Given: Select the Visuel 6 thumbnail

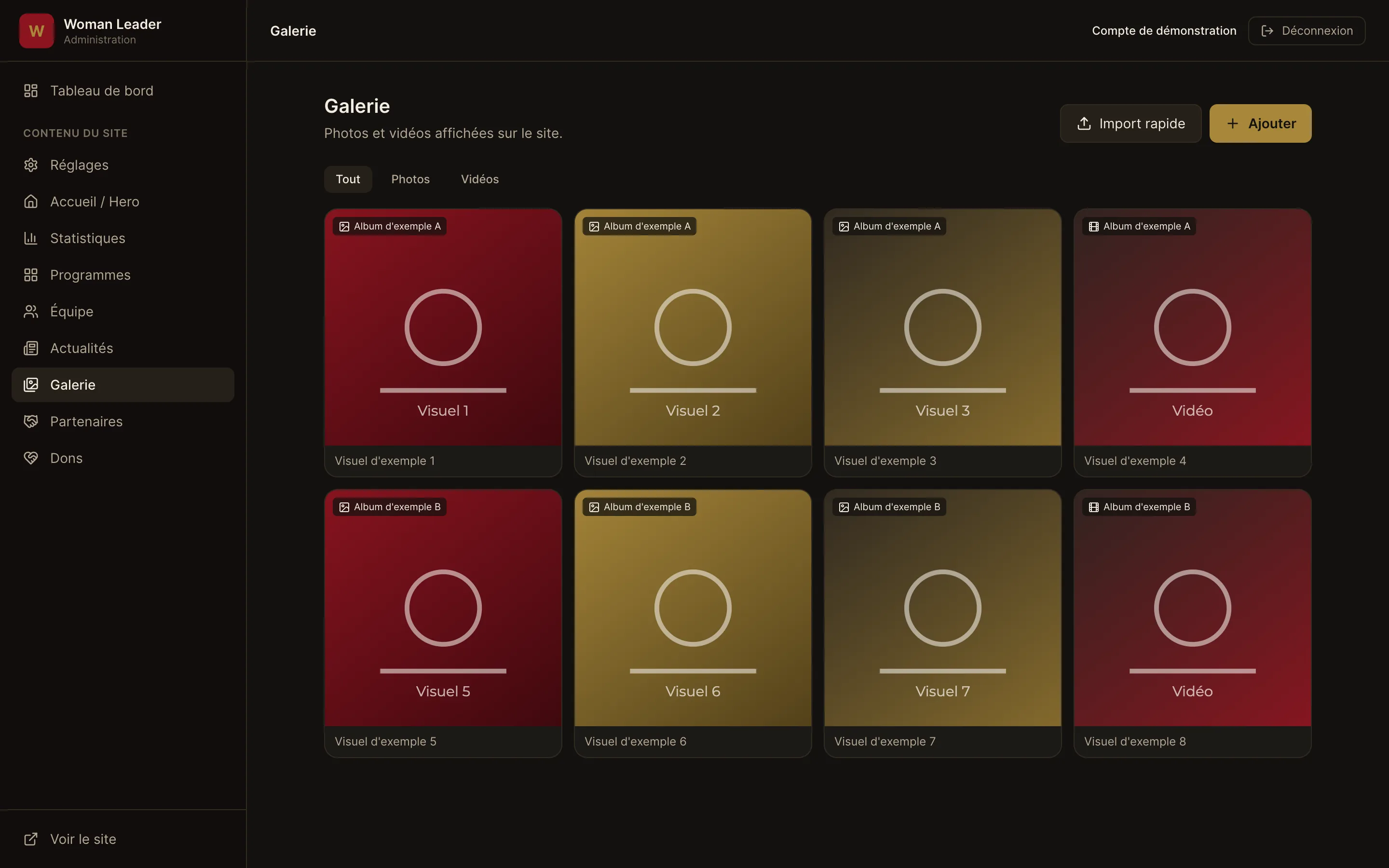Looking at the screenshot, I should point(693,609).
